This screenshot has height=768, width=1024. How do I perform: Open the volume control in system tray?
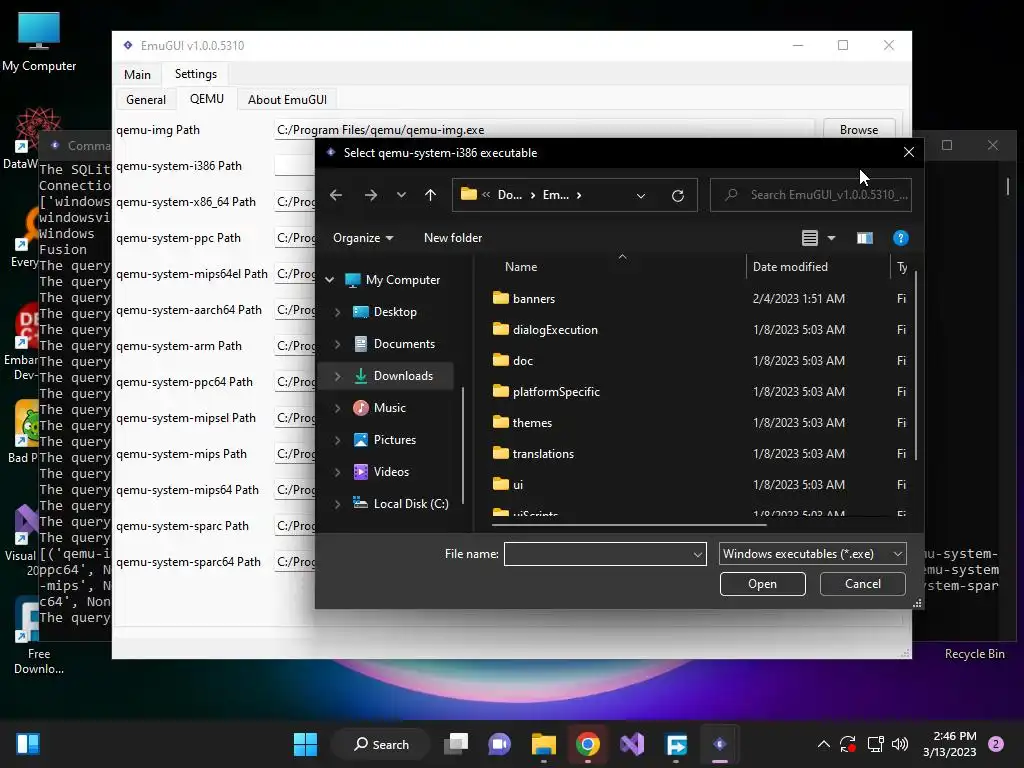click(900, 744)
